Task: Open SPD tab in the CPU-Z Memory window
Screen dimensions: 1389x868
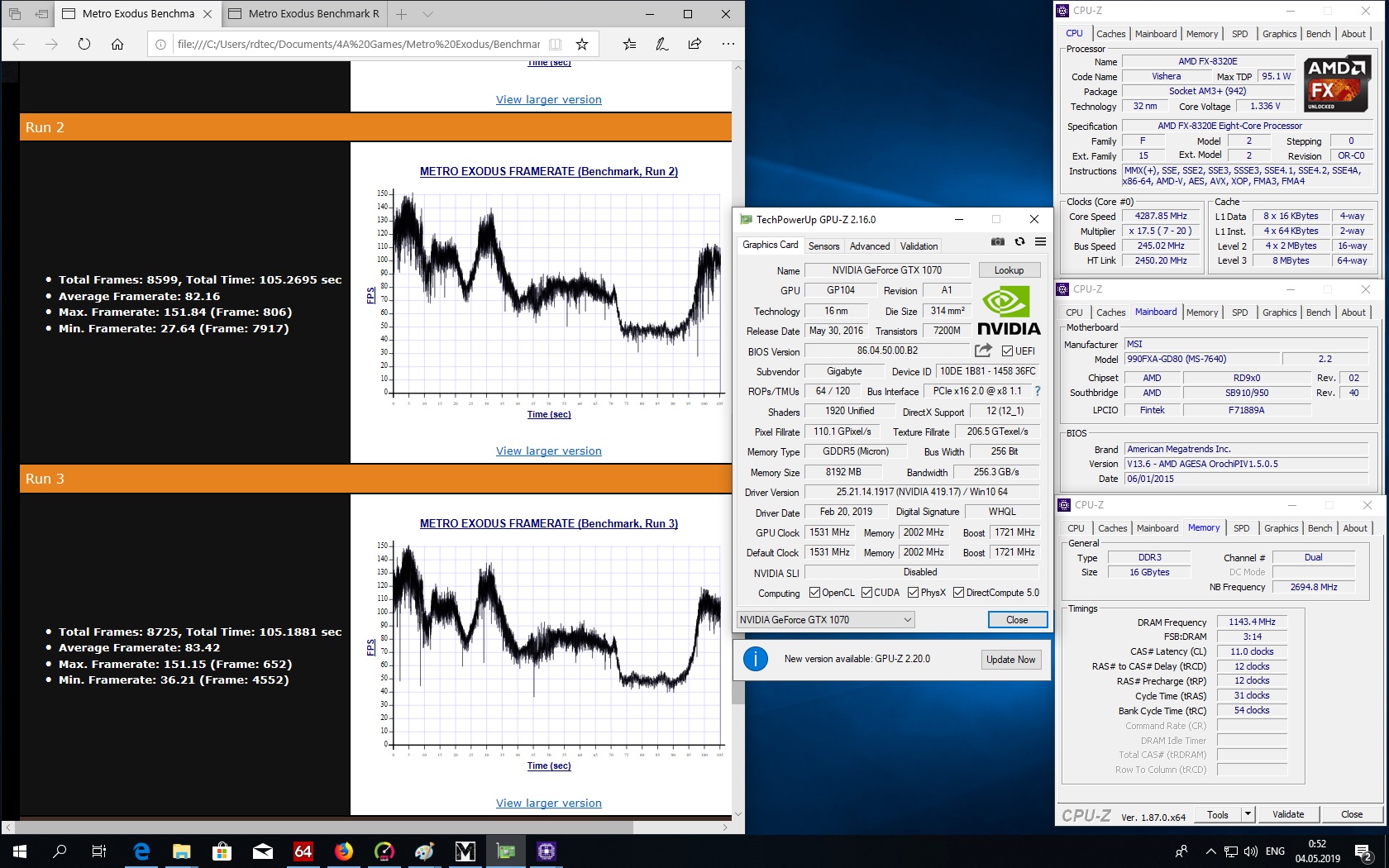Action: click(x=1242, y=528)
